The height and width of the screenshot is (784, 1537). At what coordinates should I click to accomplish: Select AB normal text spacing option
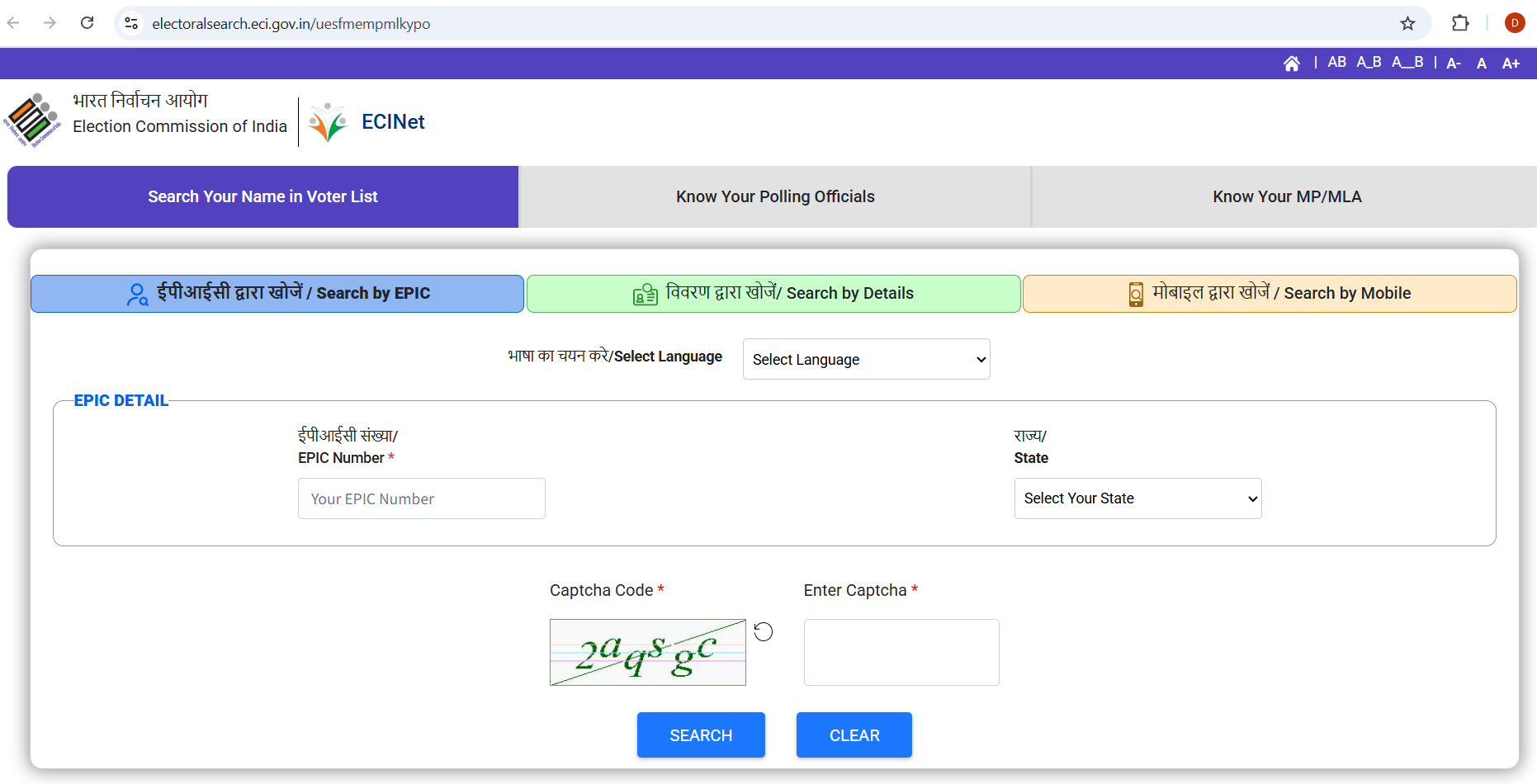[1336, 63]
